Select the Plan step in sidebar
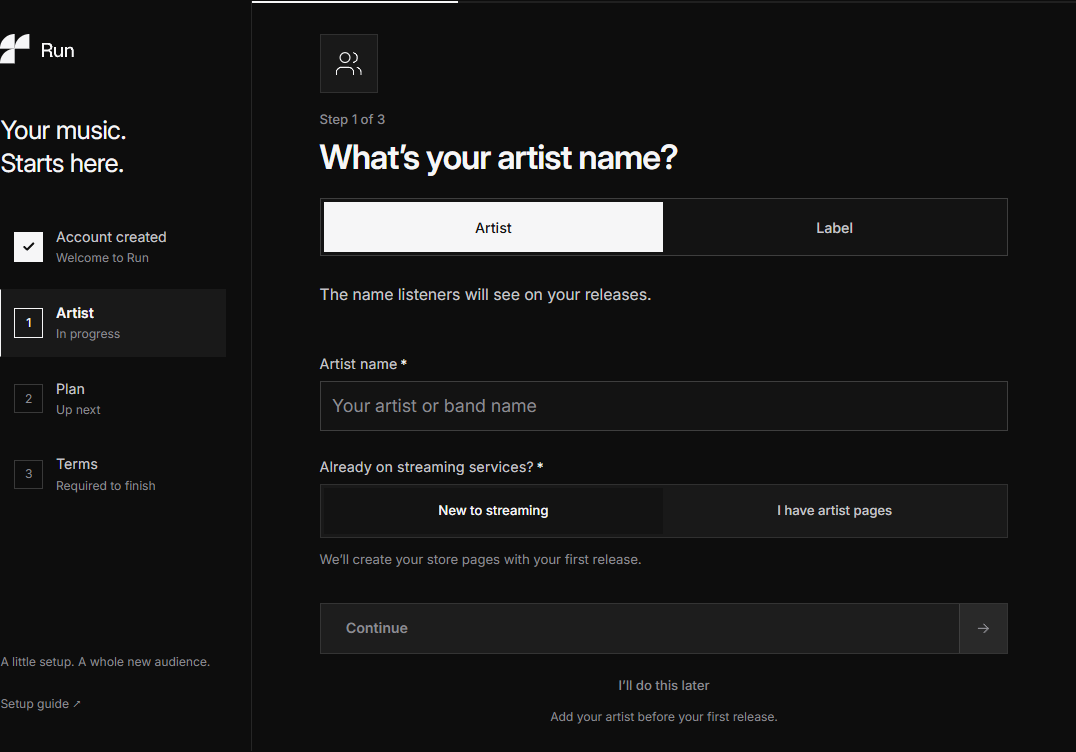Viewport: 1076px width, 752px height. click(x=113, y=399)
